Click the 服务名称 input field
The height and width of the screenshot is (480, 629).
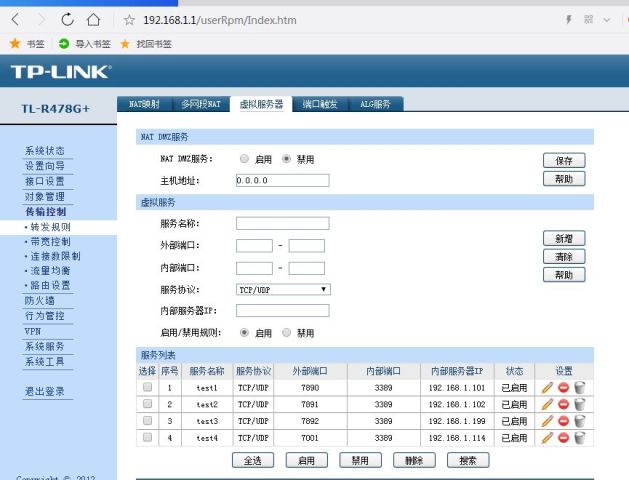tap(282, 223)
